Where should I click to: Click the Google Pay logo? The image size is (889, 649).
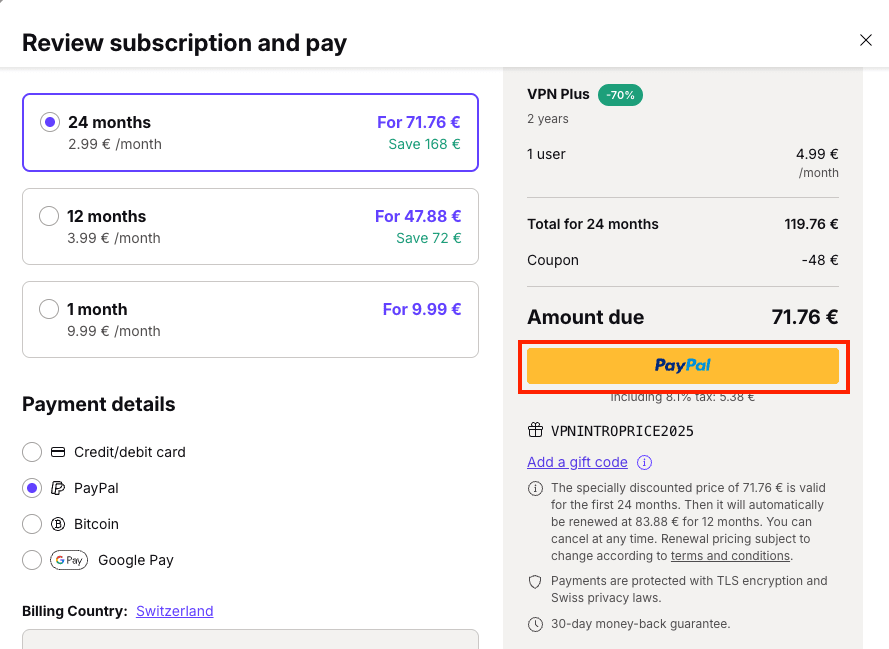[69, 560]
